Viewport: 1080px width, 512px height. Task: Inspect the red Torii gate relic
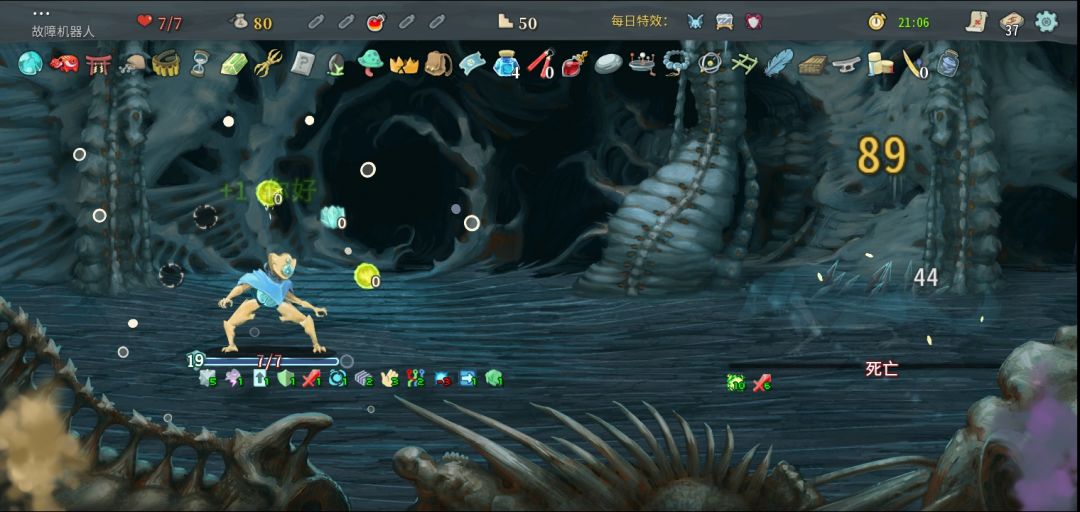tap(98, 64)
